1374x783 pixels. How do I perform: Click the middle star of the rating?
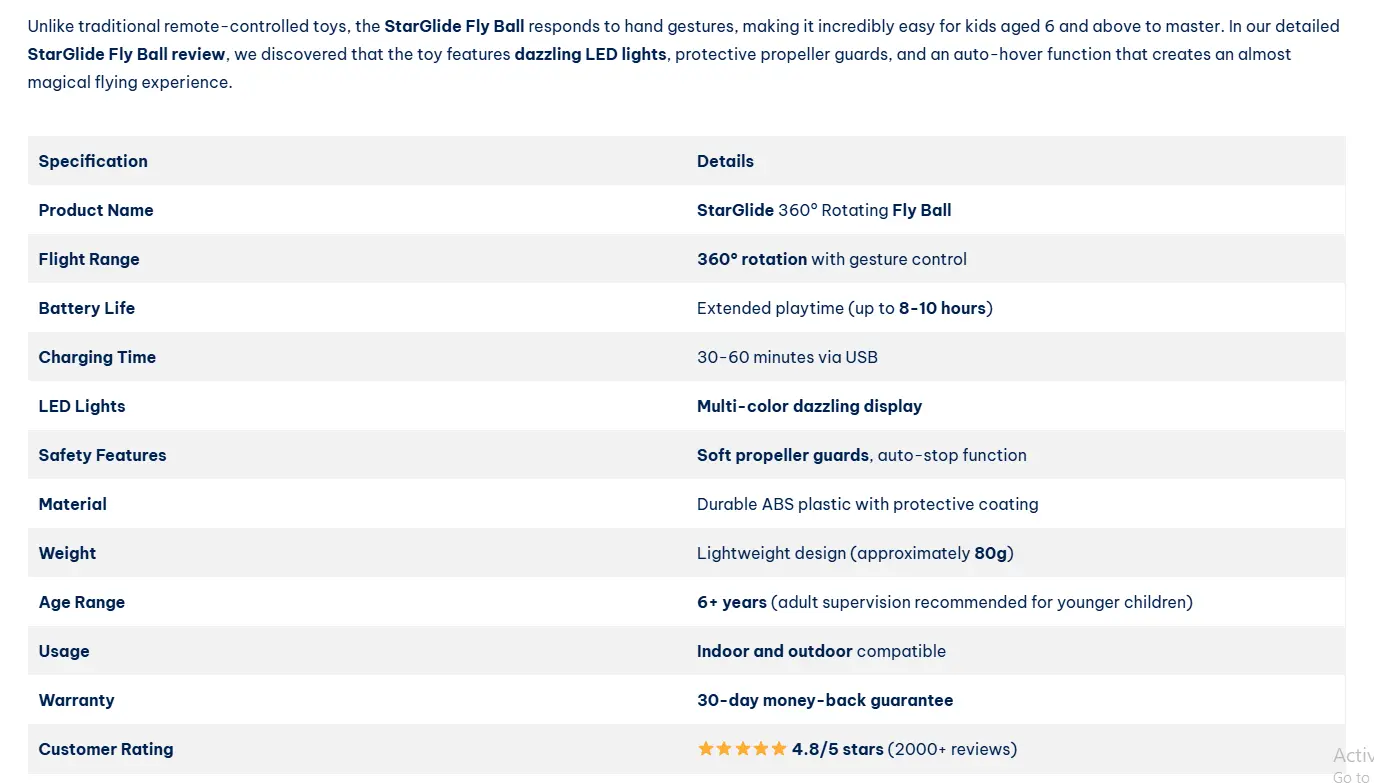tap(743, 749)
